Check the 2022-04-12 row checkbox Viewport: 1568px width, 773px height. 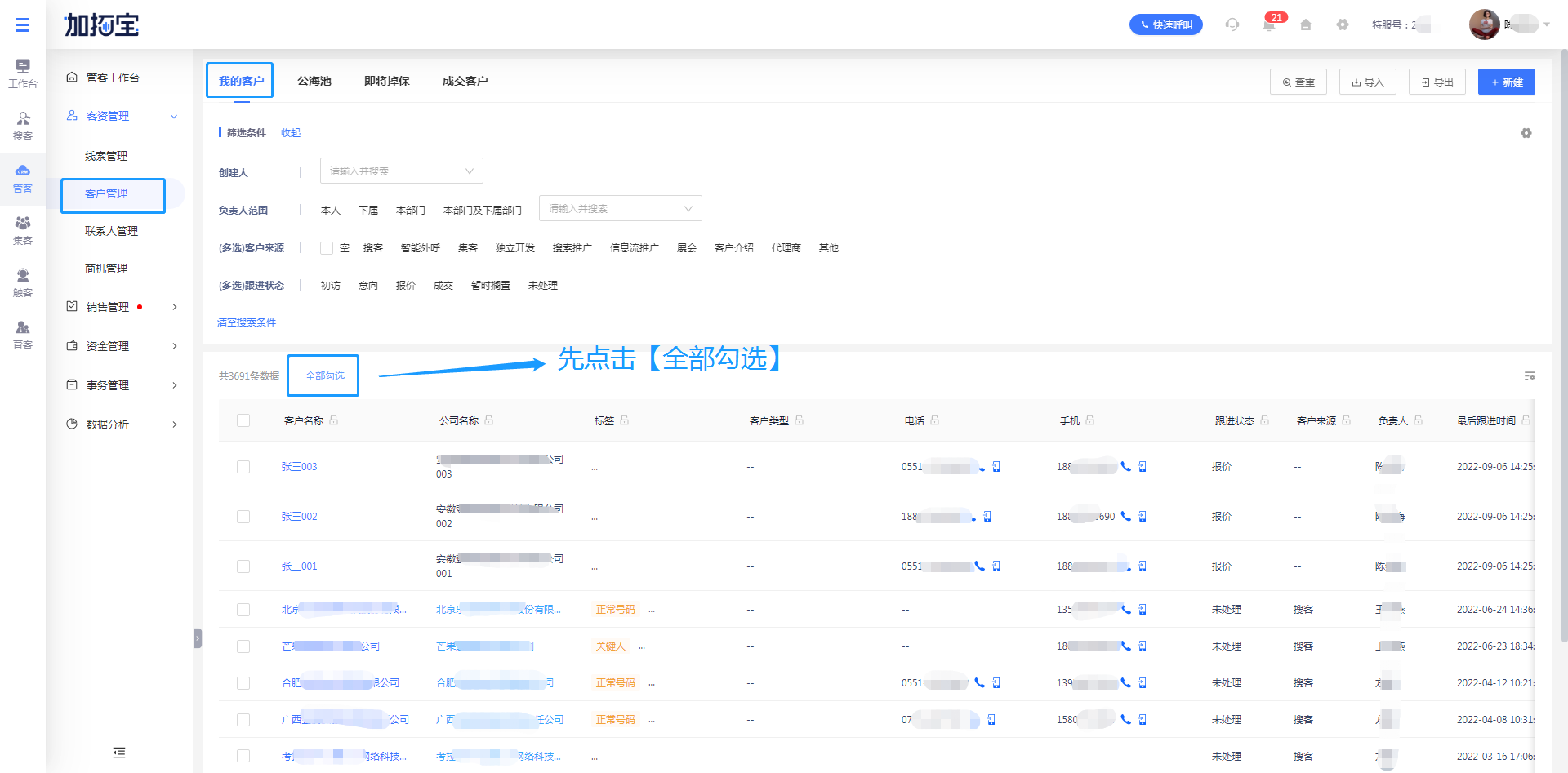(243, 683)
